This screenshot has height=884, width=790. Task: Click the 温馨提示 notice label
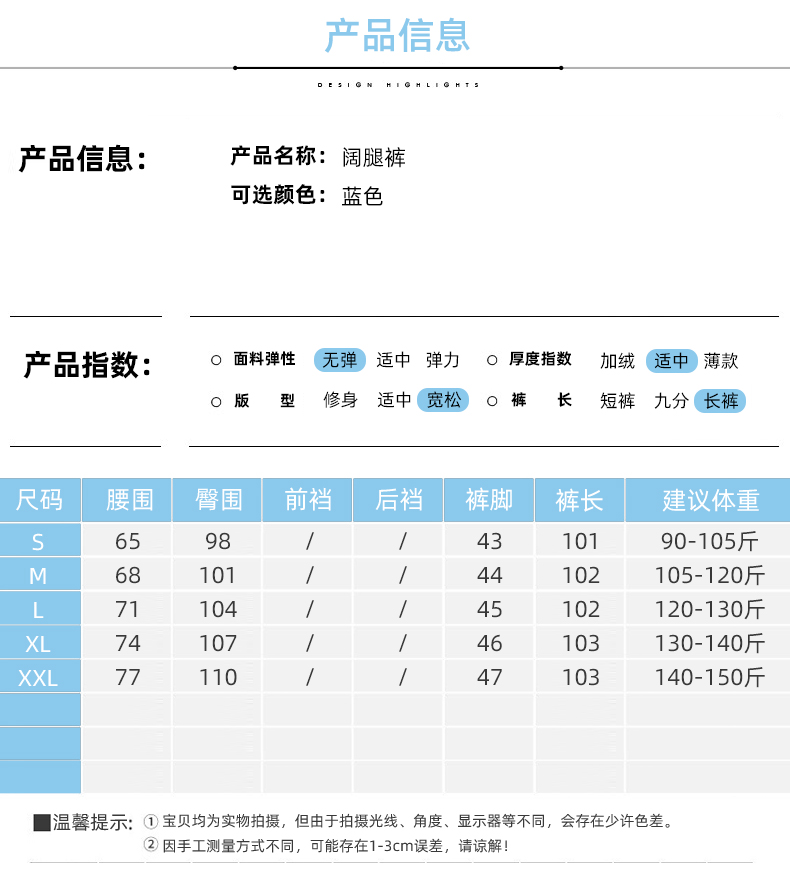click(83, 823)
